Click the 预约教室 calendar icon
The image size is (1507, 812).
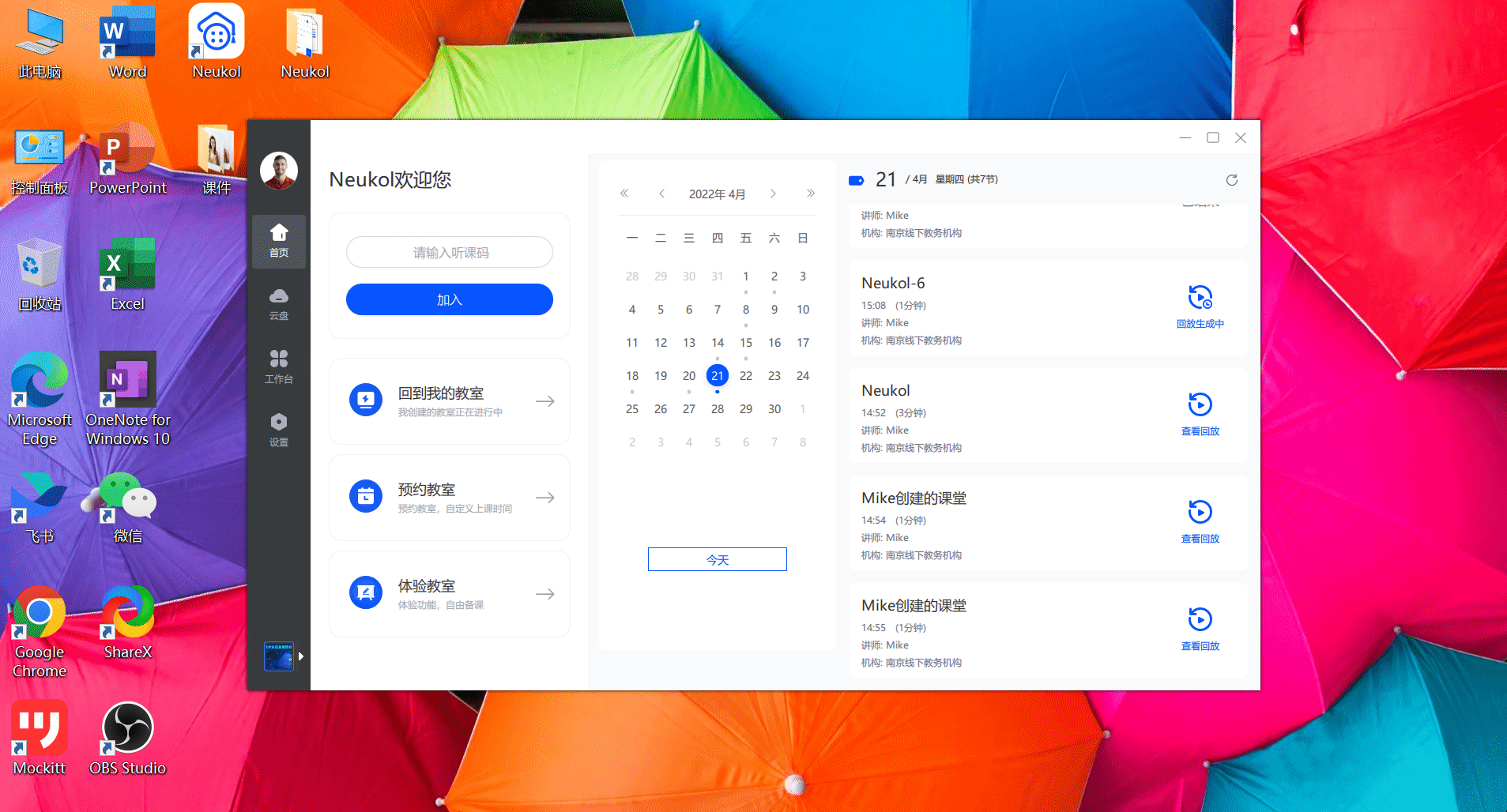coord(366,497)
